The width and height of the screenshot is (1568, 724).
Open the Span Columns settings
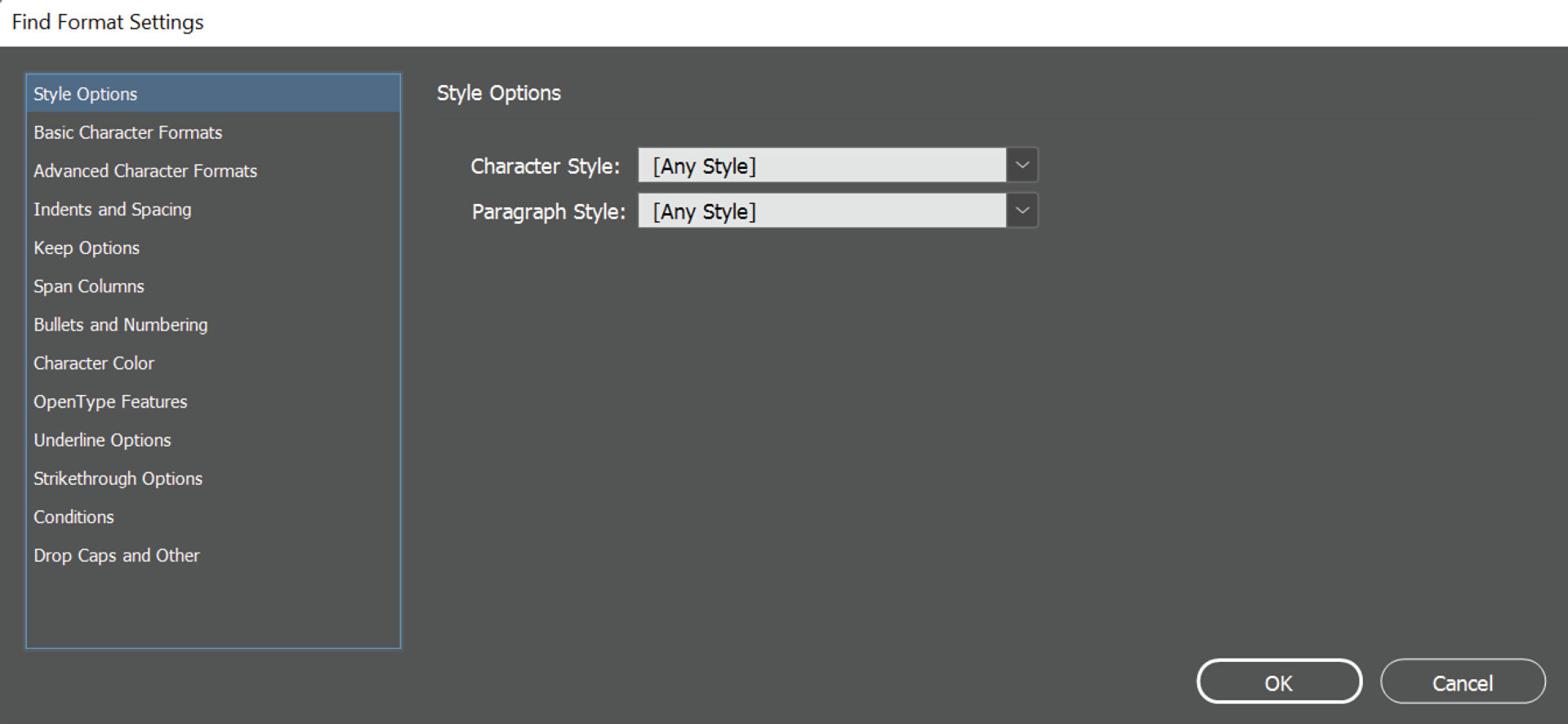[x=88, y=286]
